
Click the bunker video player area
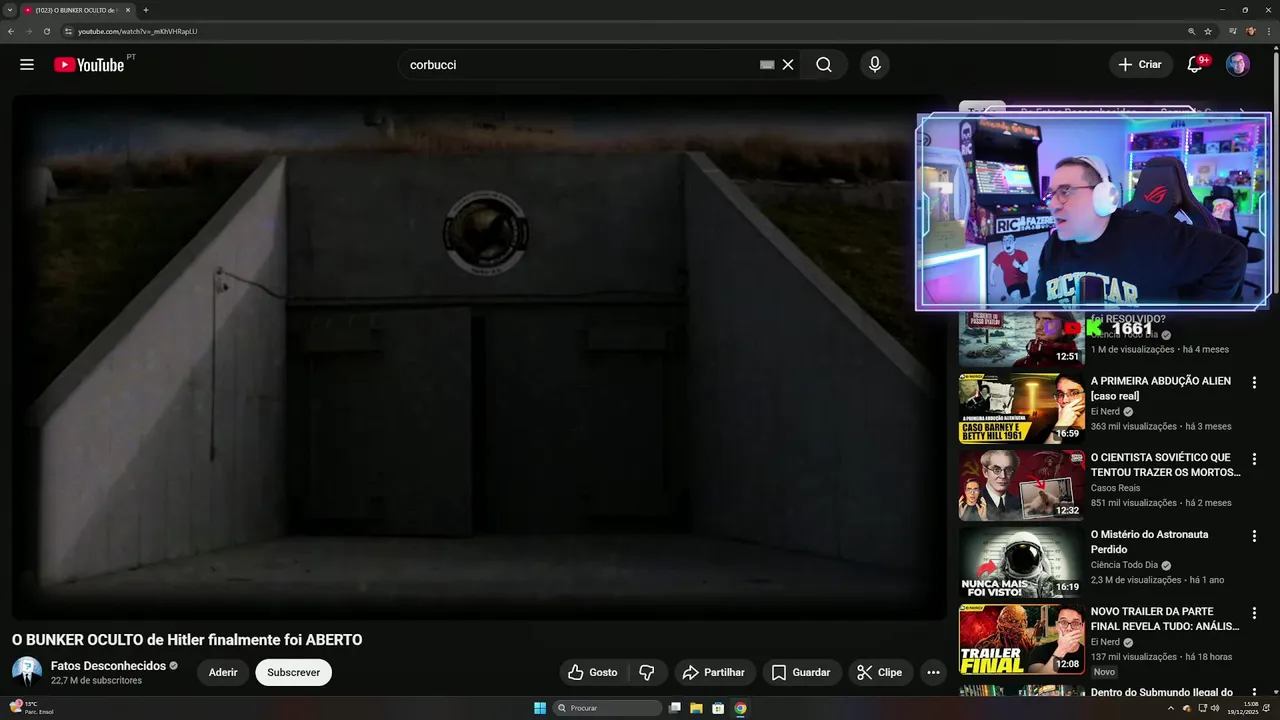(x=479, y=357)
